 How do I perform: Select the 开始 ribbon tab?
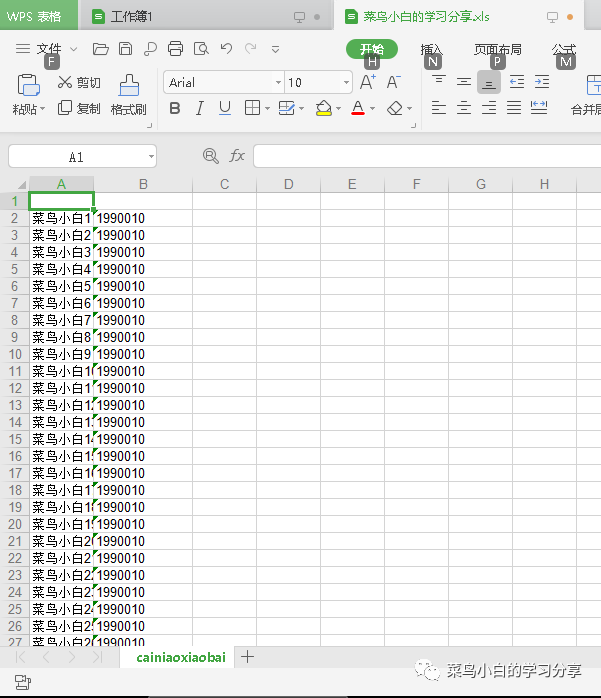click(x=372, y=49)
